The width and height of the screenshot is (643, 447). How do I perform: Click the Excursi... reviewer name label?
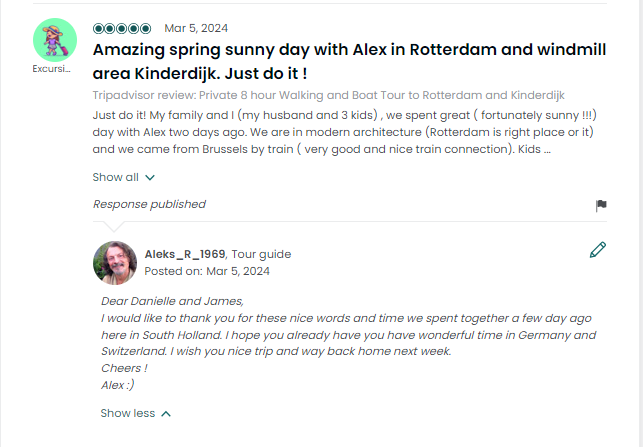51,68
